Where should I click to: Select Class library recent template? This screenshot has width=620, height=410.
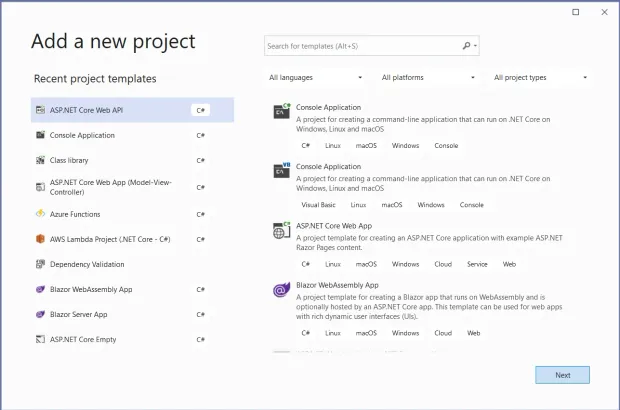coord(132,160)
